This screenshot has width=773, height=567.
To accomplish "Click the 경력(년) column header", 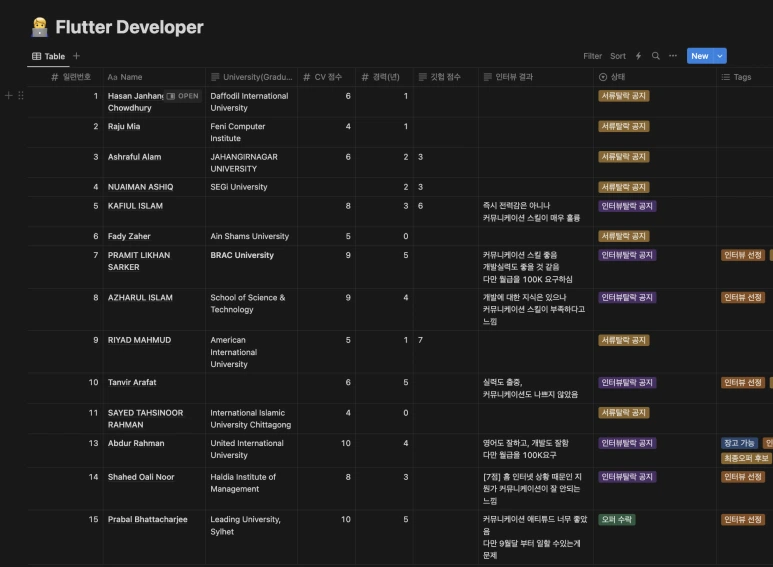I will click(x=381, y=77).
